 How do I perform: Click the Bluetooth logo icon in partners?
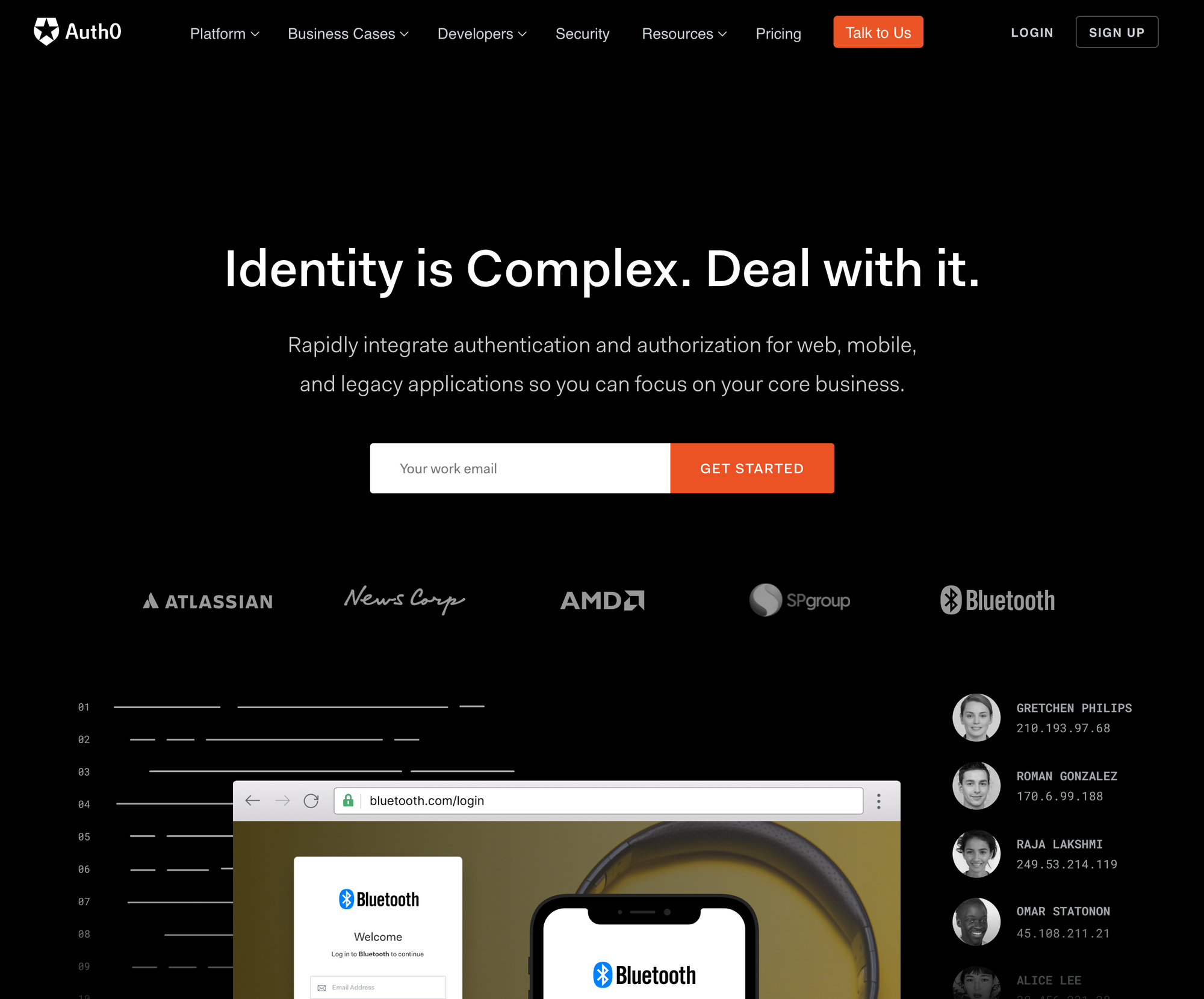949,600
